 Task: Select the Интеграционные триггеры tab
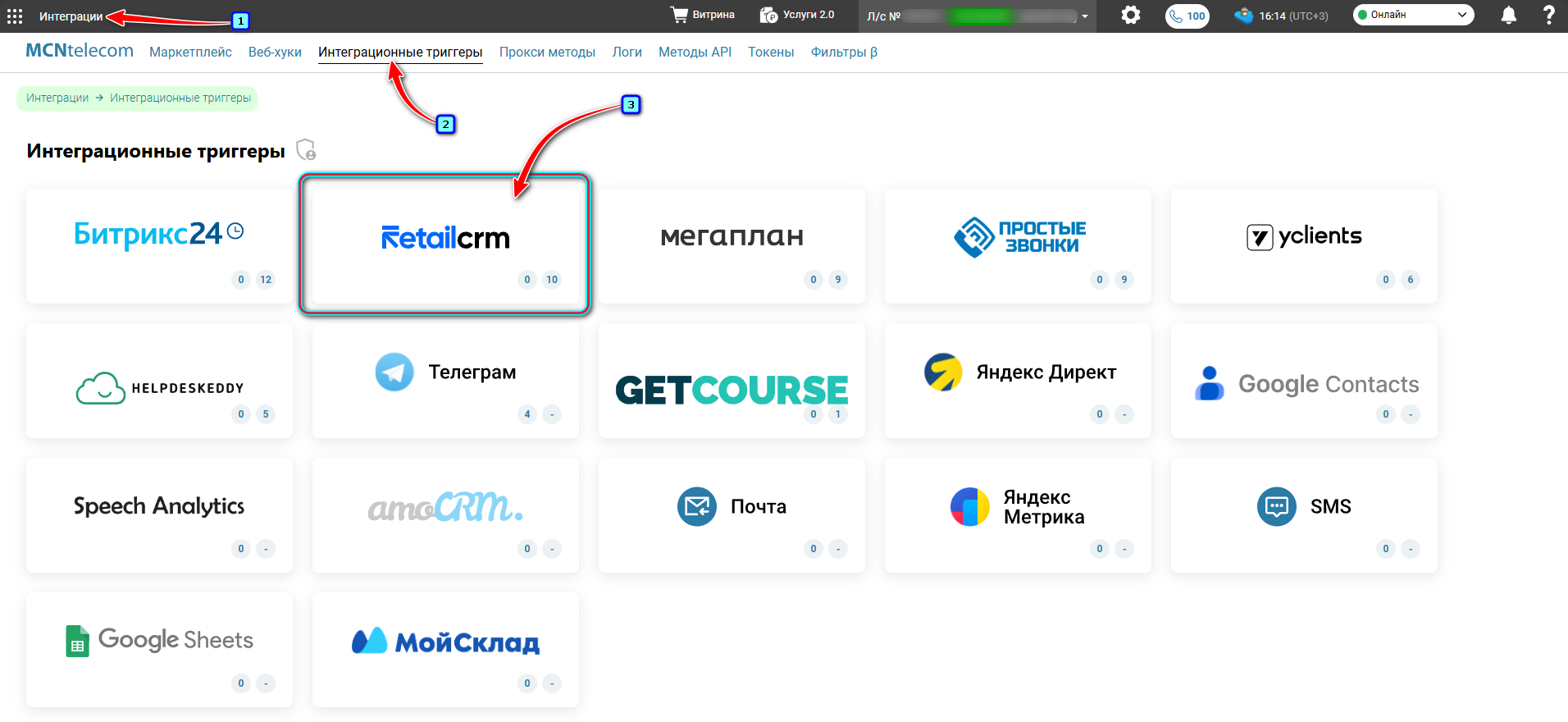(x=400, y=52)
